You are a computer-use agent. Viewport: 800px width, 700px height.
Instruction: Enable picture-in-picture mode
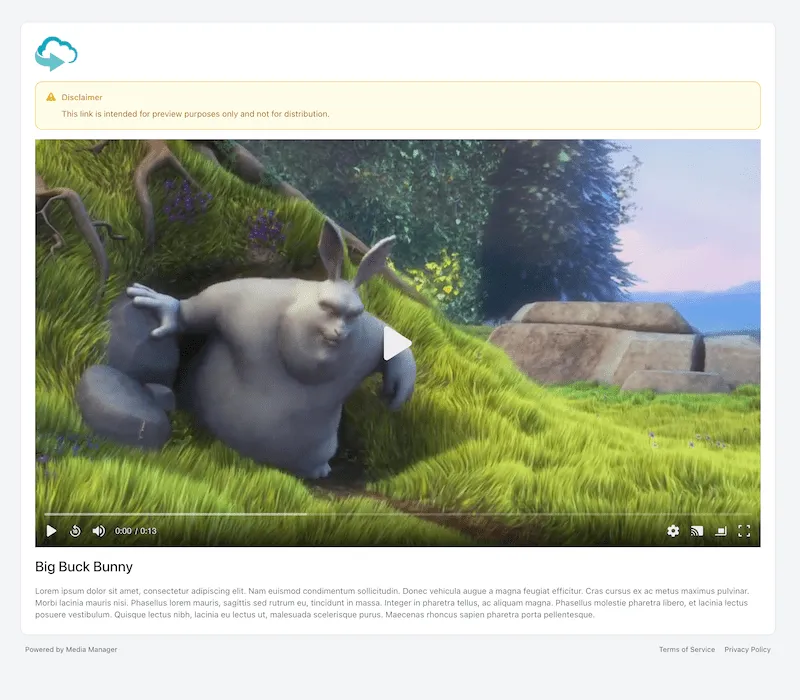[x=720, y=531]
